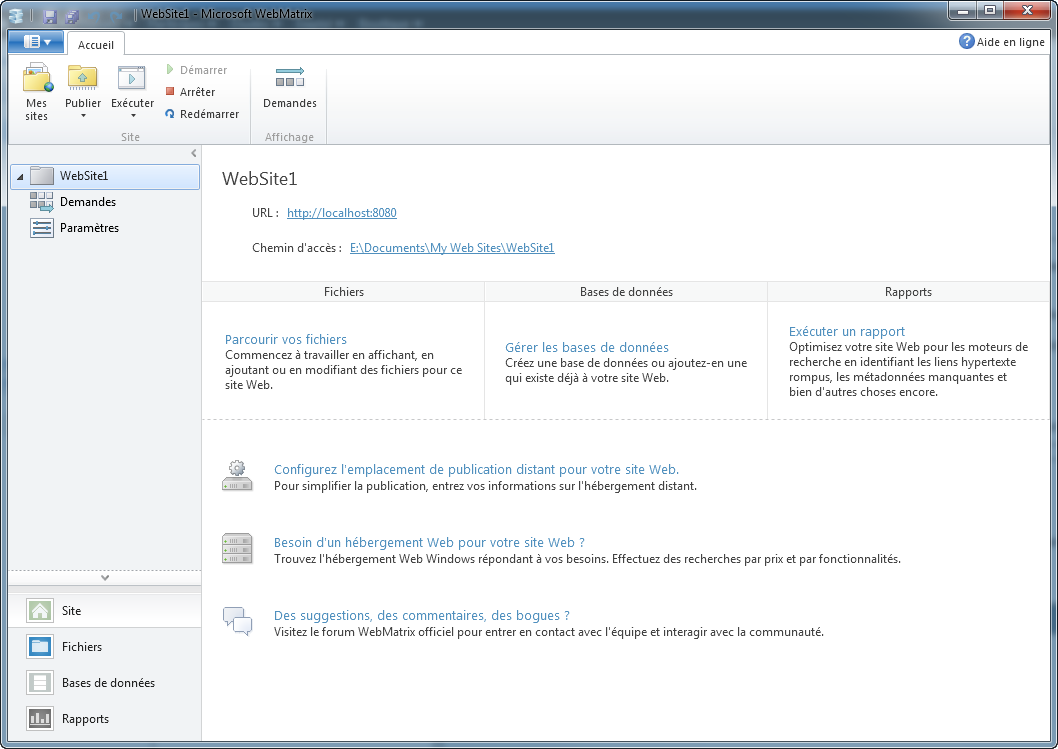Collapse the WebSite1 tree node
Screen dimensions: 1058x749
pos(20,177)
